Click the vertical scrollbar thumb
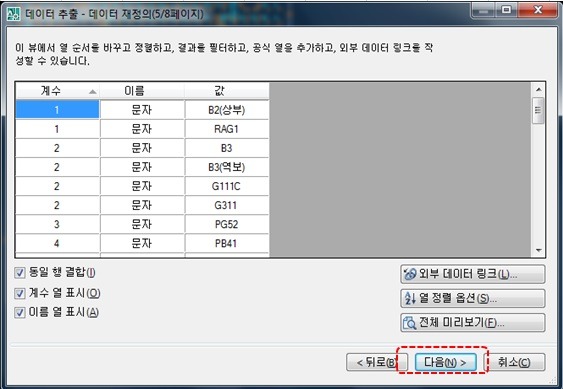This screenshot has height=389, width=563. tap(538, 110)
